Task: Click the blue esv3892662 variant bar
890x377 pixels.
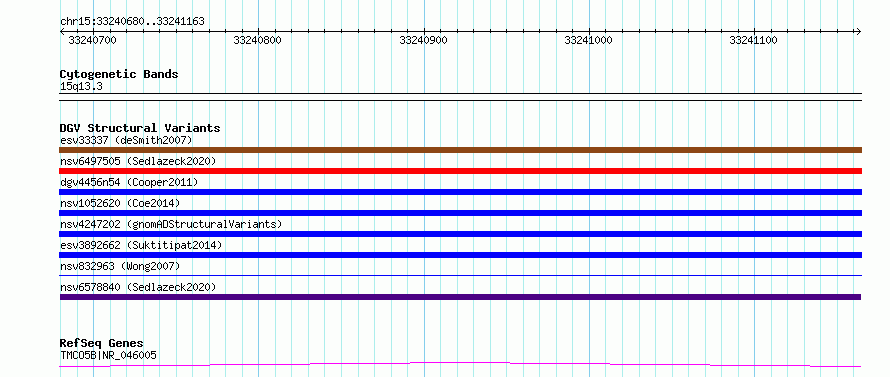Action: (x=460, y=255)
